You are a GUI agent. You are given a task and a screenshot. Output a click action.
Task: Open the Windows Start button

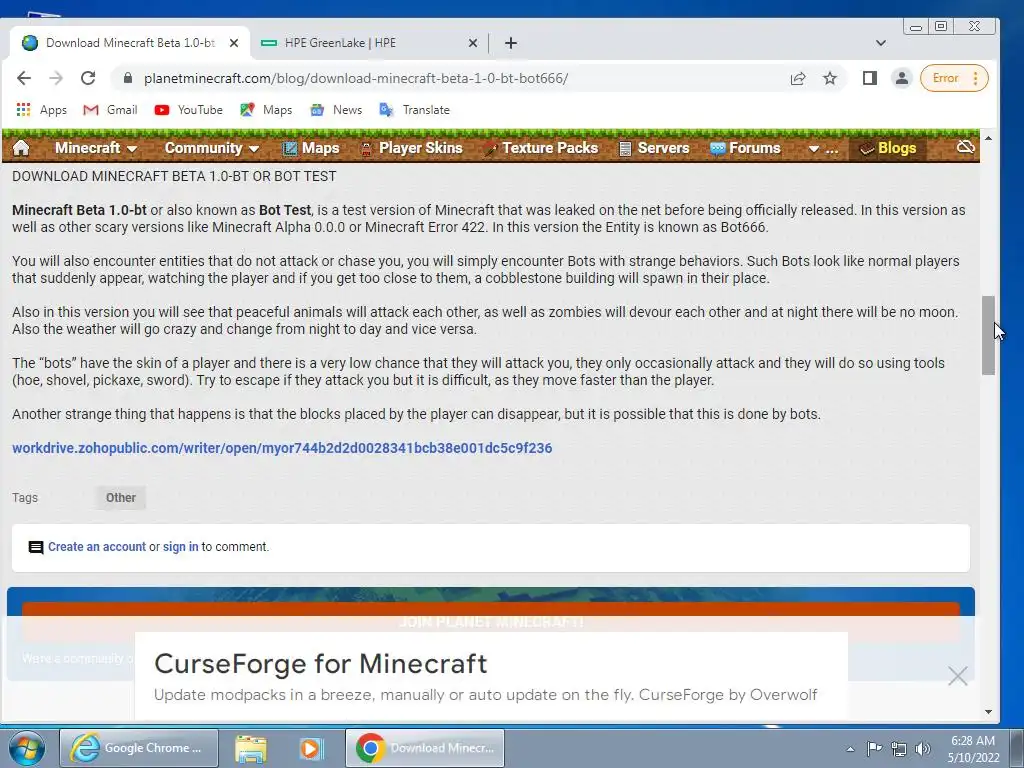(x=26, y=748)
